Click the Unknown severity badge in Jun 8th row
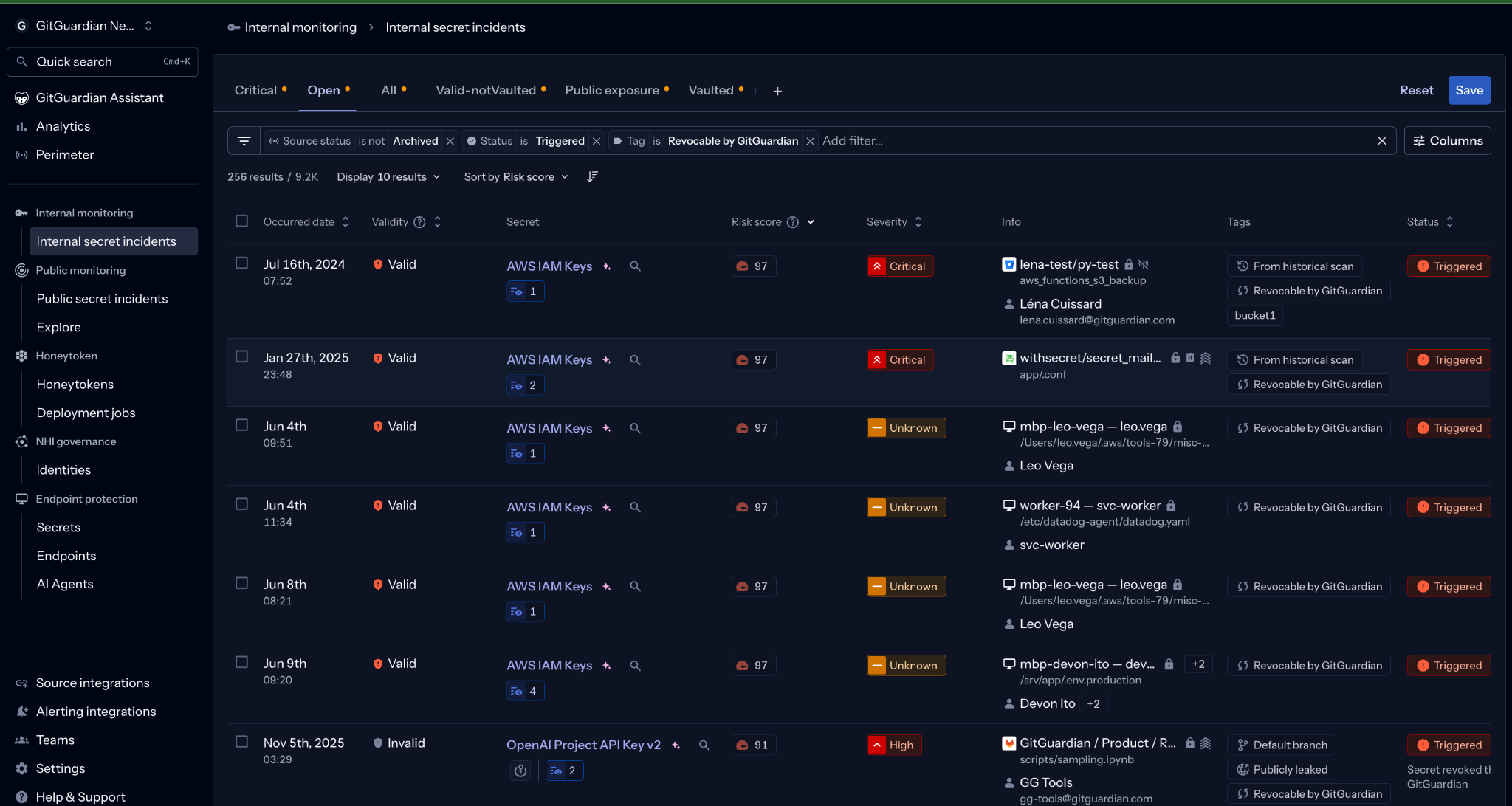This screenshot has width=1512, height=806. click(906, 587)
